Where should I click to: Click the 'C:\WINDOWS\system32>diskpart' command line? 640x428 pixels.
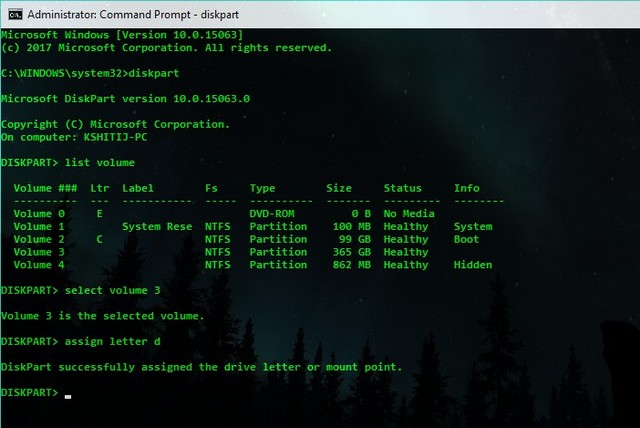click(90, 73)
